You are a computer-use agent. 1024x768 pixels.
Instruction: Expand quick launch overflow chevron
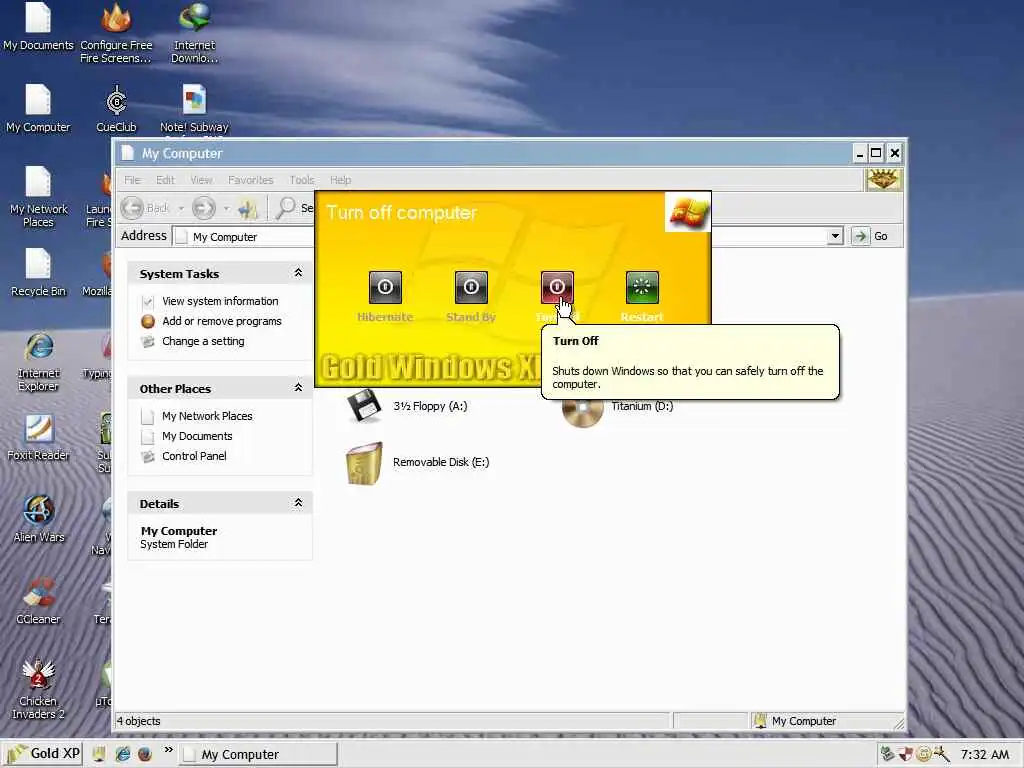[168, 750]
